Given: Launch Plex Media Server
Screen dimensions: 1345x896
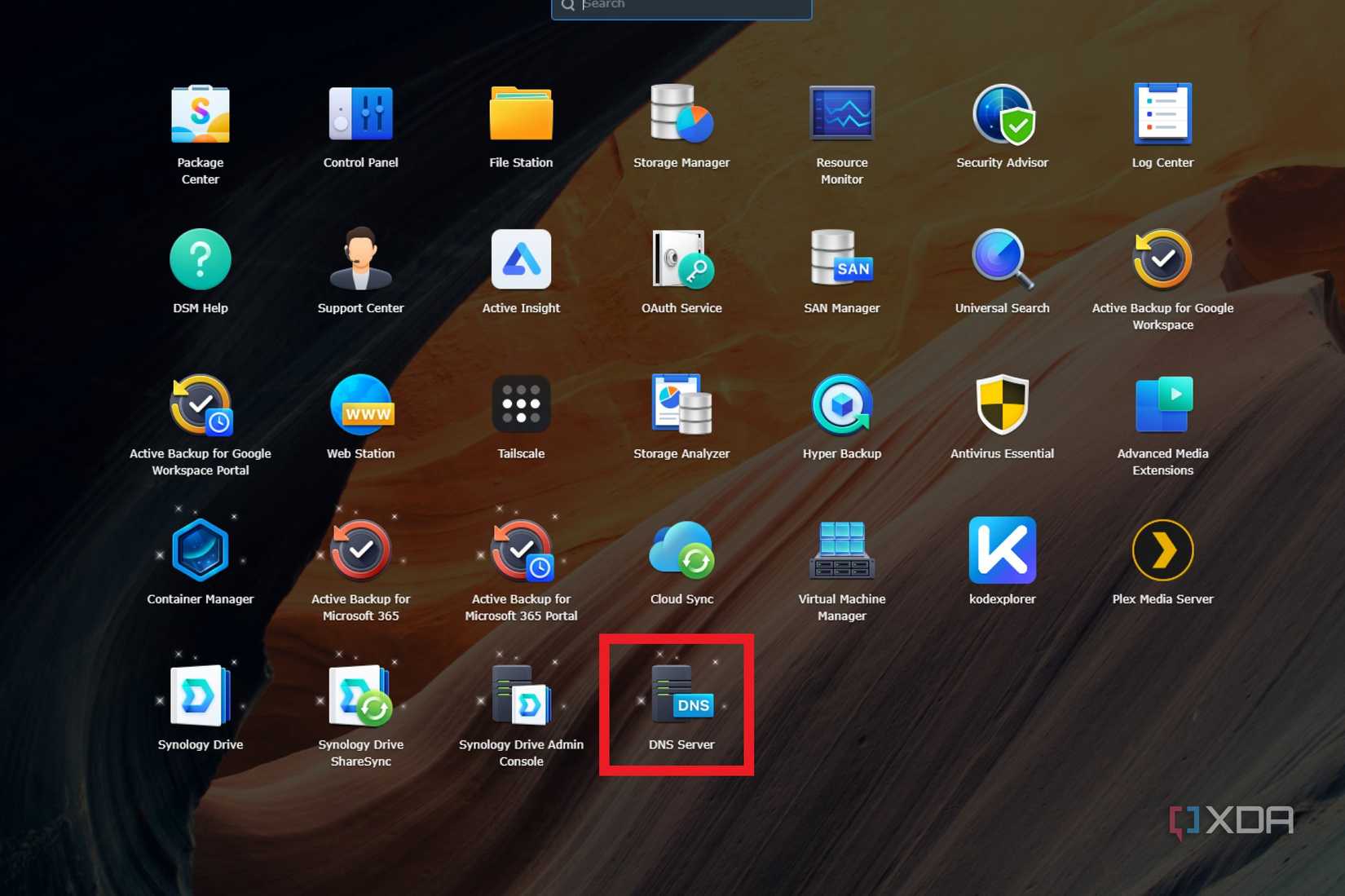Looking at the screenshot, I should pos(1162,550).
